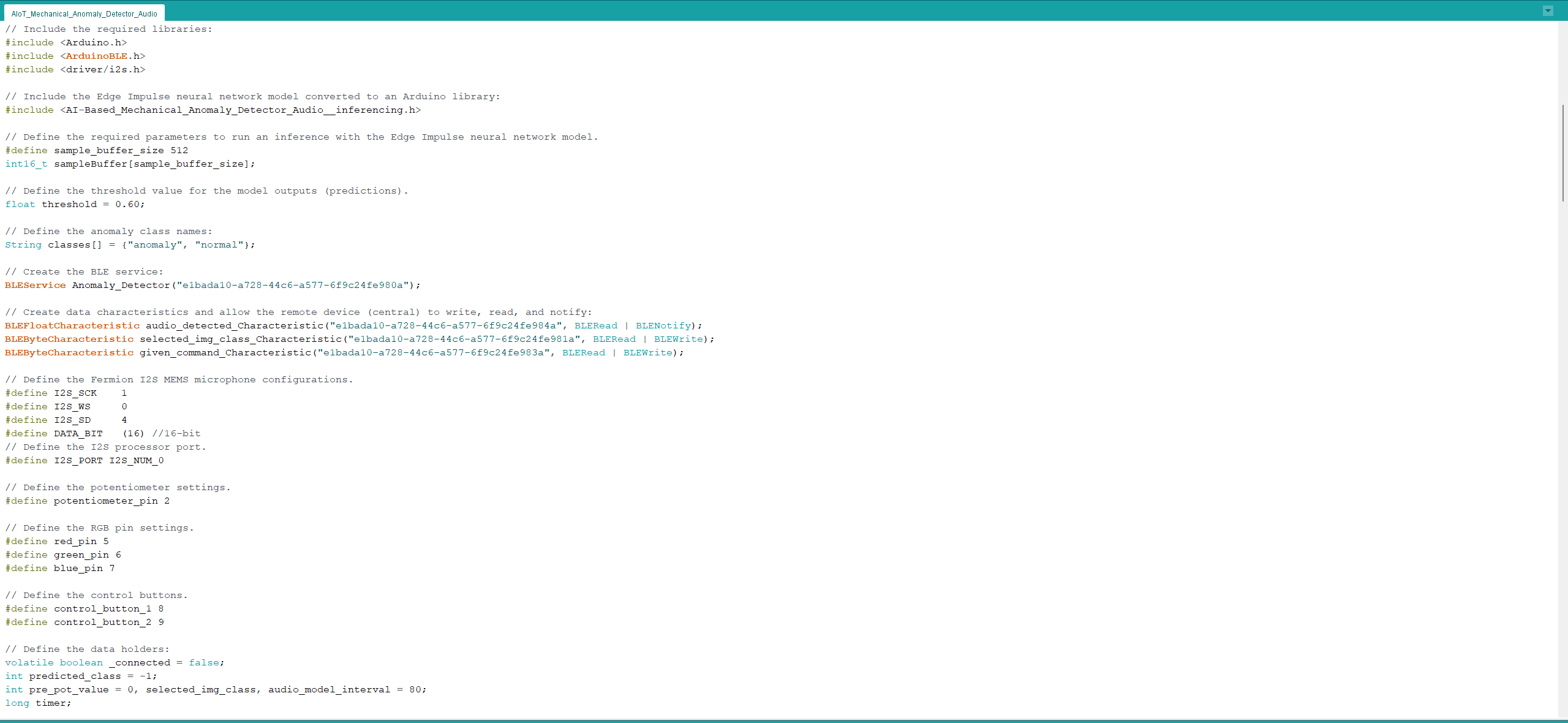Screen dimensions: 1568x723
Task: Click the "long timer;" declaration line
Action: 38,703
